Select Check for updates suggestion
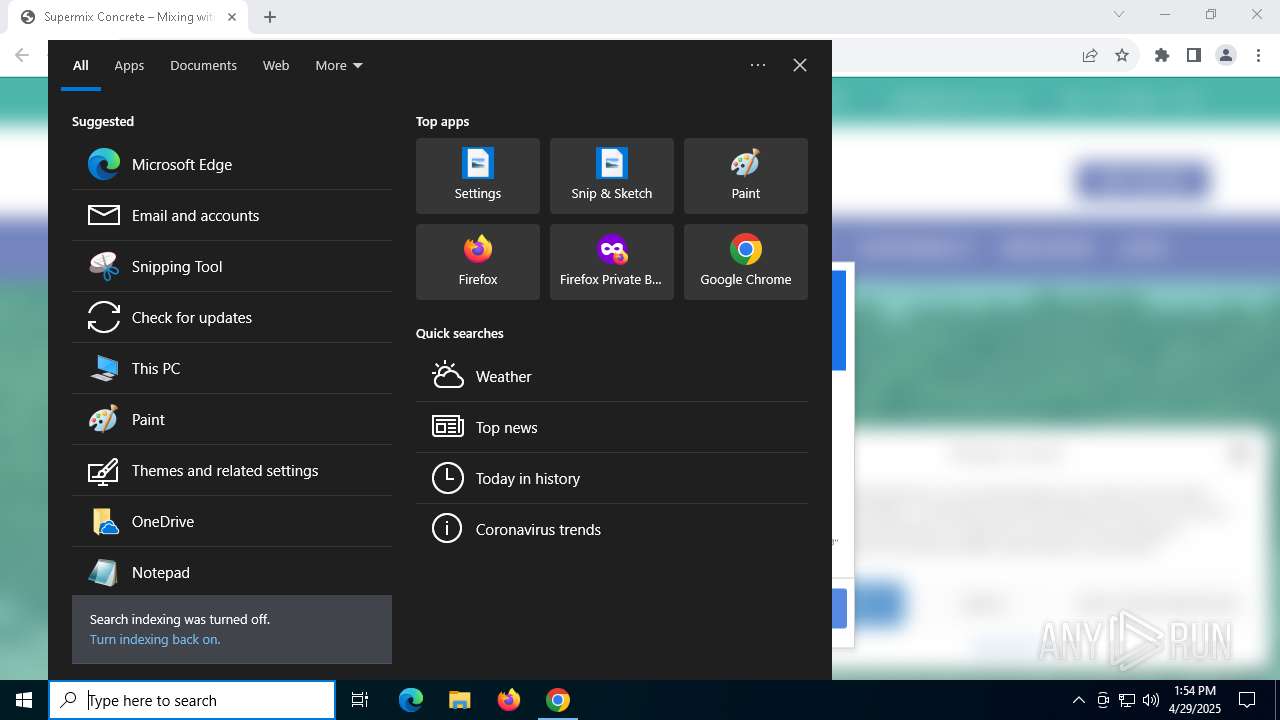Viewport: 1280px width, 720px height. (x=232, y=317)
